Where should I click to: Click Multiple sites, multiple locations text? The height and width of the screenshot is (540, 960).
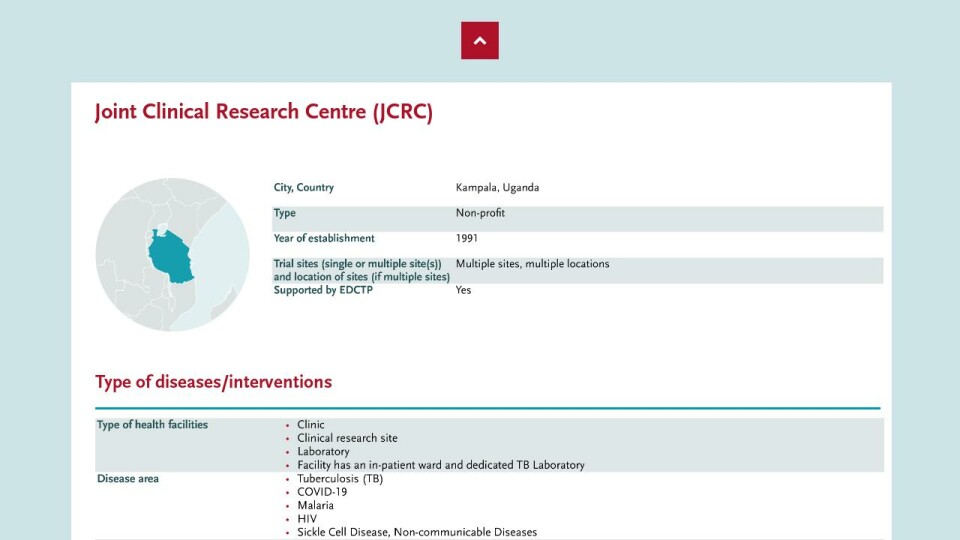pyautogui.click(x=532, y=264)
